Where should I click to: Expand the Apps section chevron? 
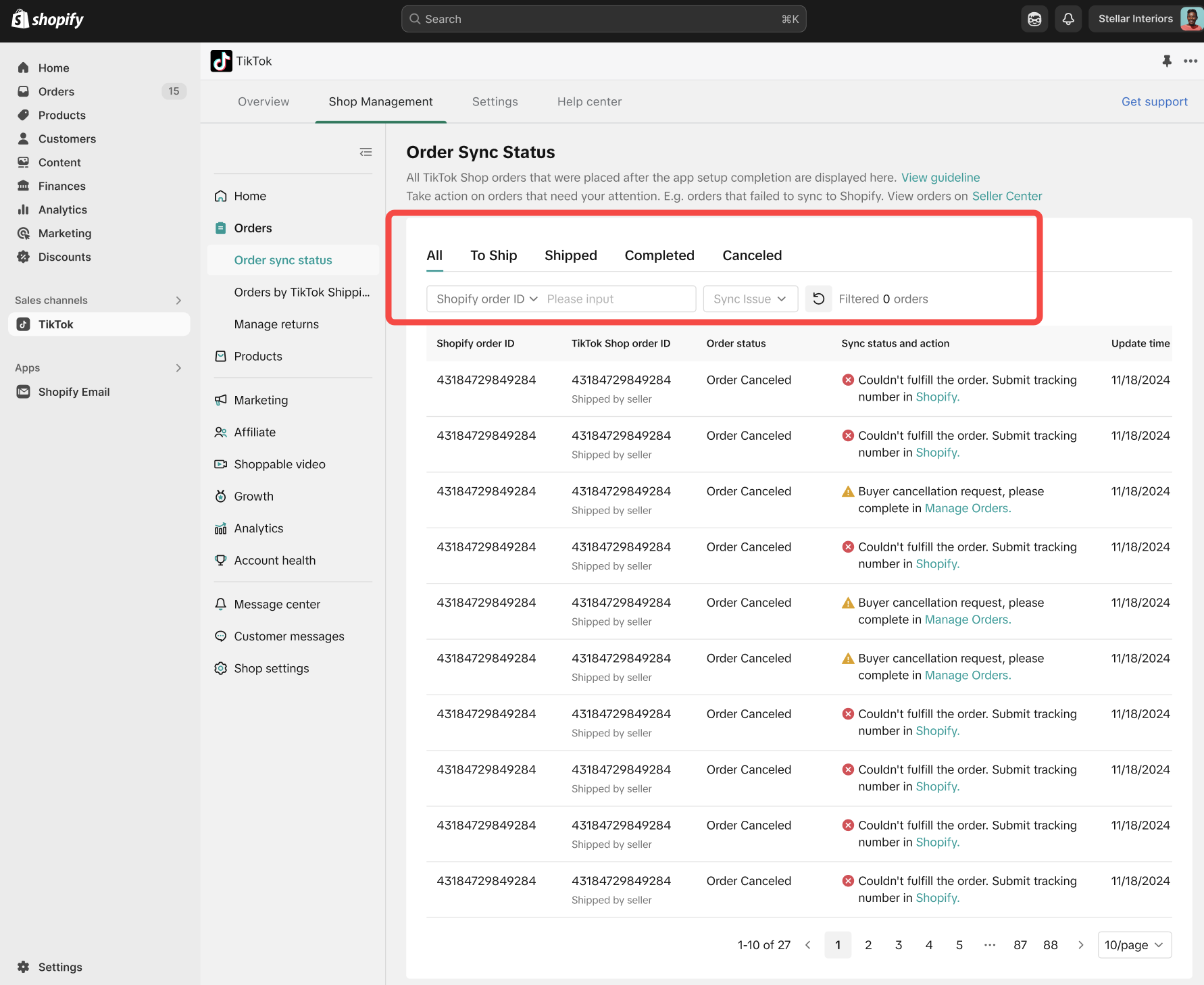click(178, 368)
